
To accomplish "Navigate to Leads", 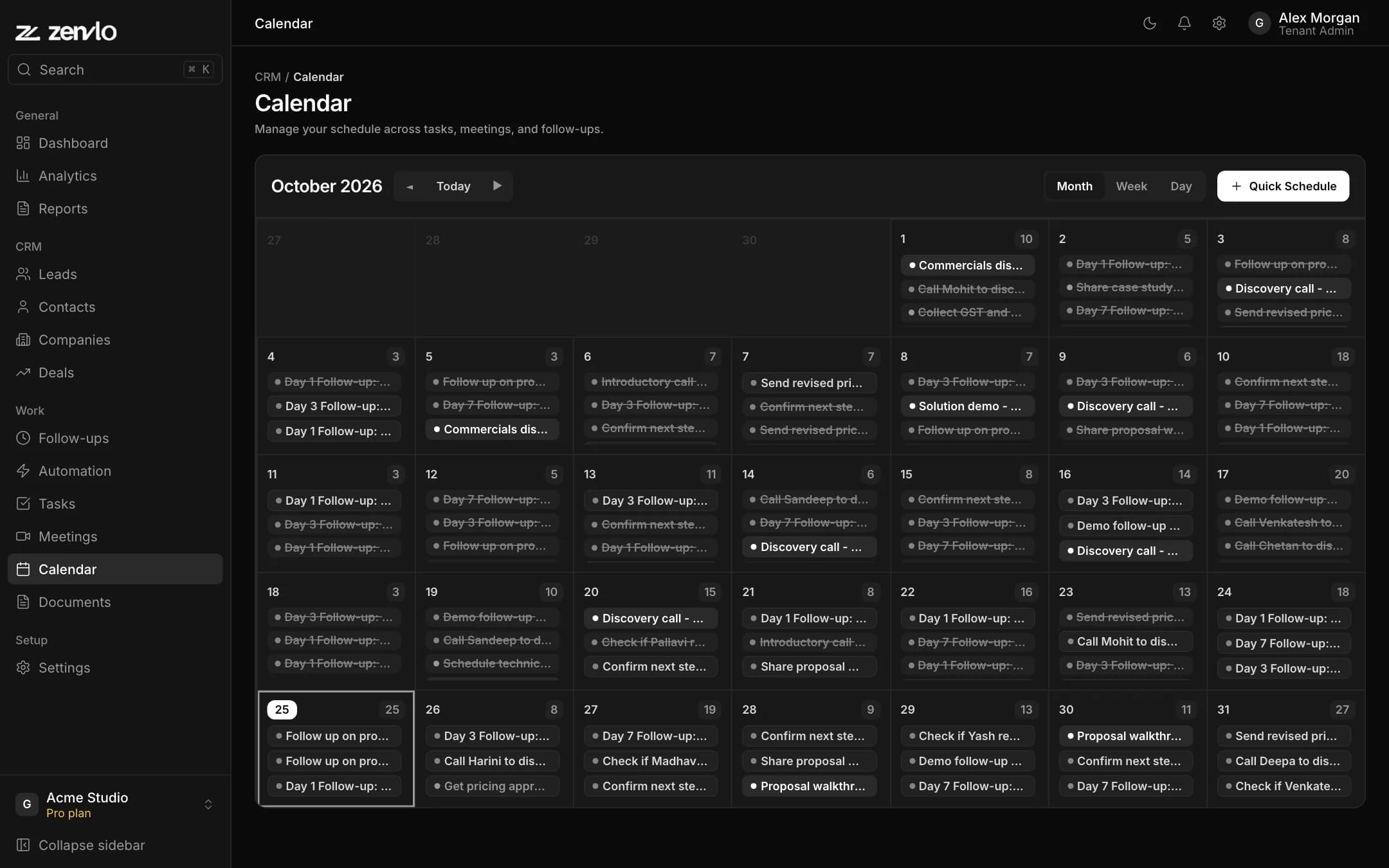I will [x=115, y=274].
